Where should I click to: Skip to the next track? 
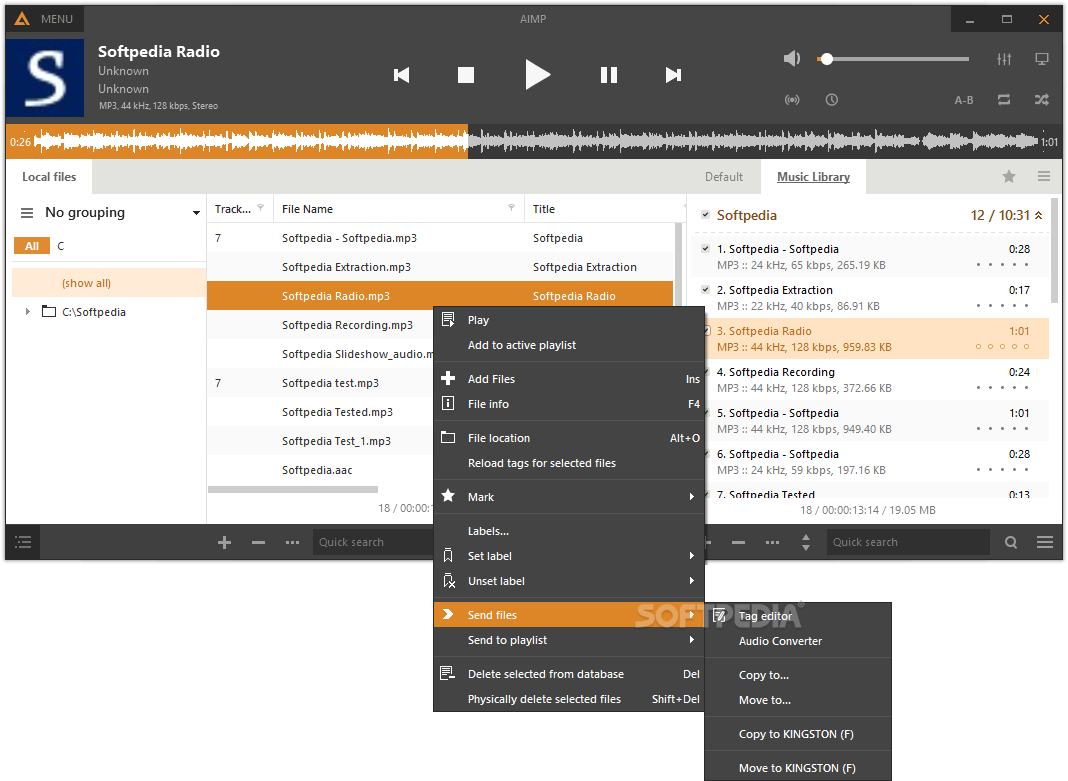tap(673, 75)
